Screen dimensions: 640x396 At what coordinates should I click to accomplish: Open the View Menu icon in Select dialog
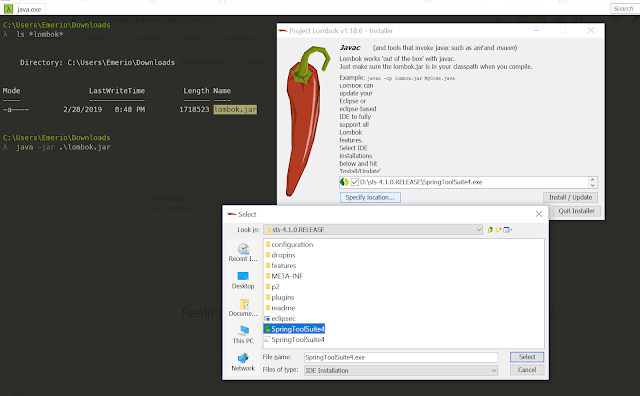click(x=508, y=230)
